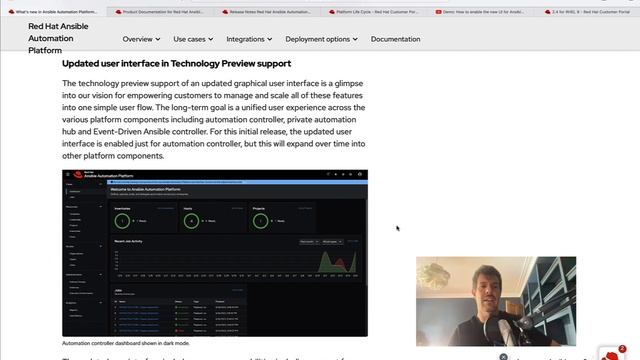The width and height of the screenshot is (640, 360).
Task: Expand the Use cases menu
Action: [x=193, y=39]
